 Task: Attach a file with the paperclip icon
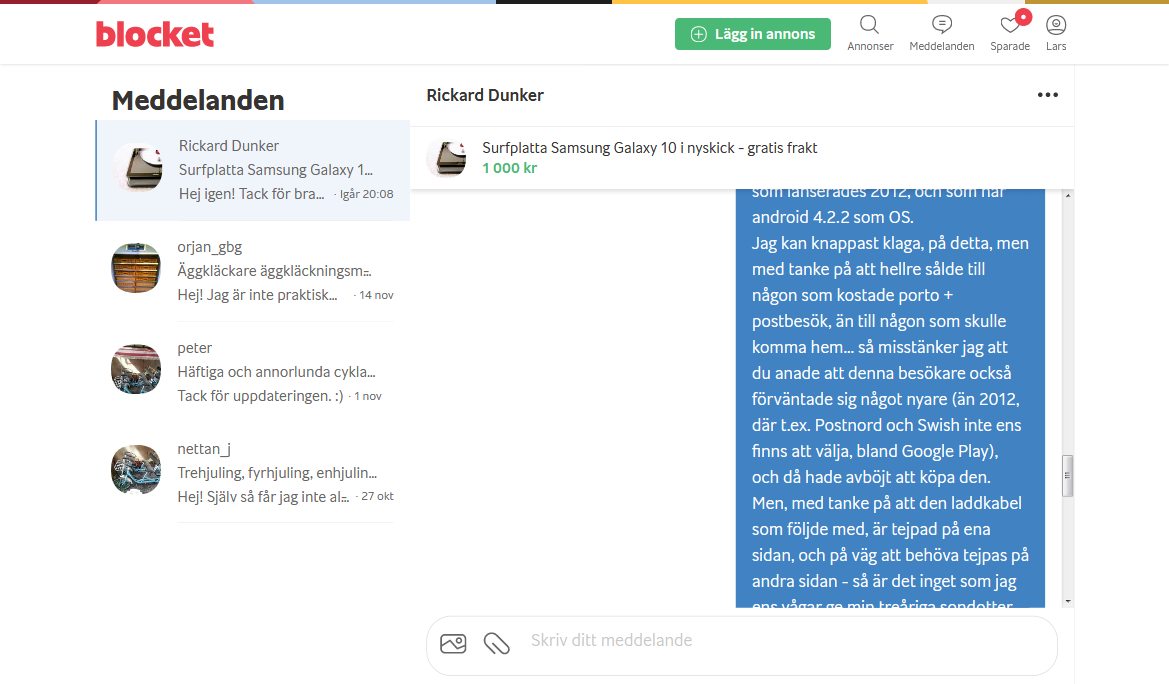(497, 643)
